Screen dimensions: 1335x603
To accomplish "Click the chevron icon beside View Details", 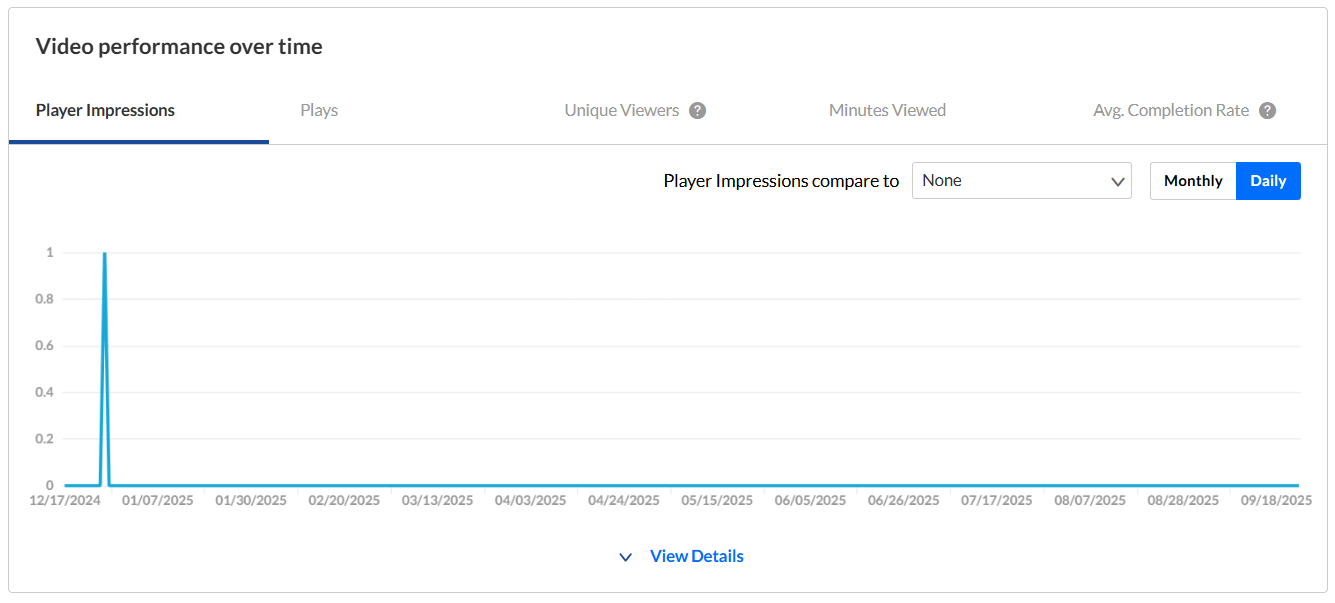I will click(626, 557).
